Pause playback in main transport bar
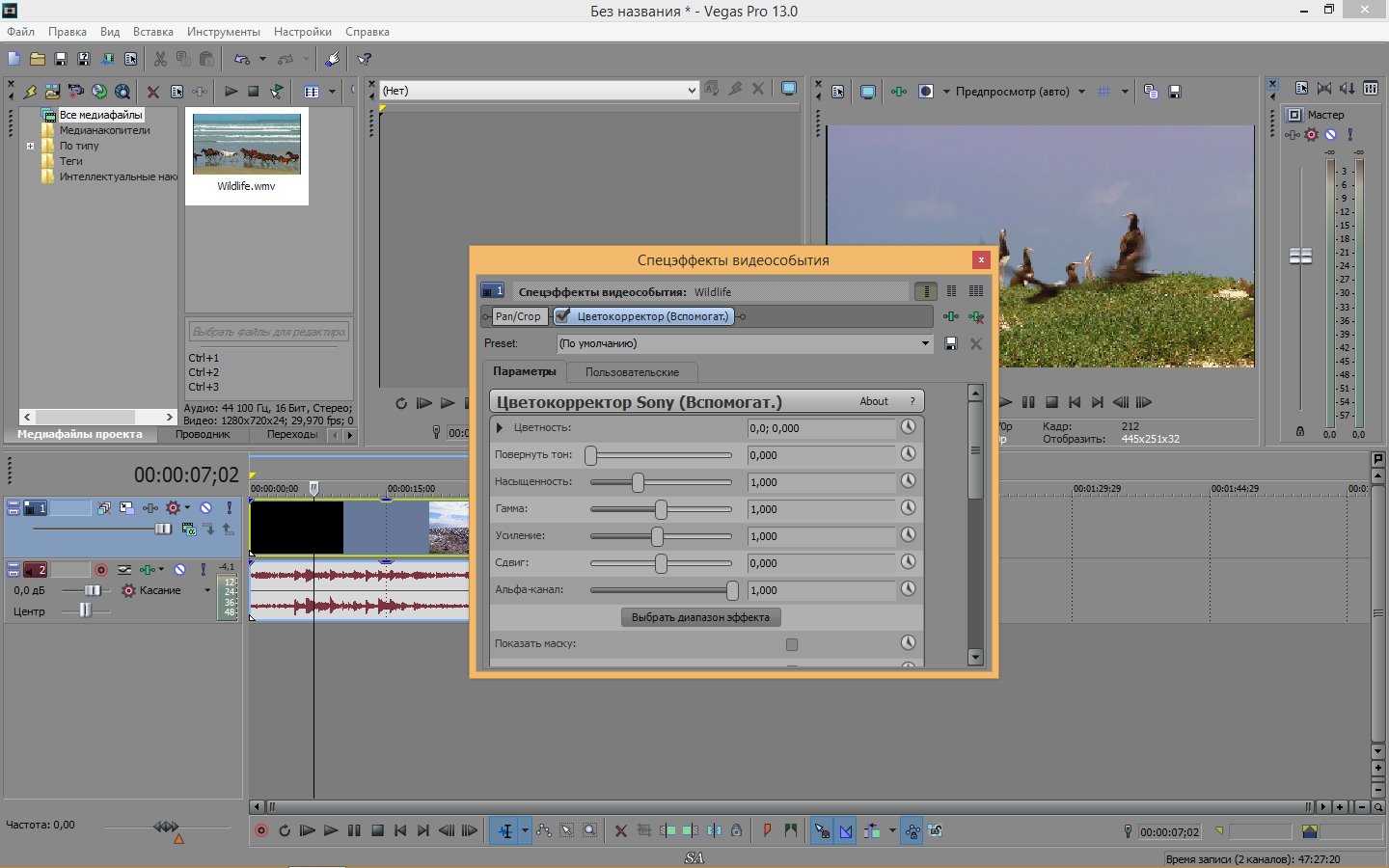This screenshot has height=868, width=1389. (354, 830)
